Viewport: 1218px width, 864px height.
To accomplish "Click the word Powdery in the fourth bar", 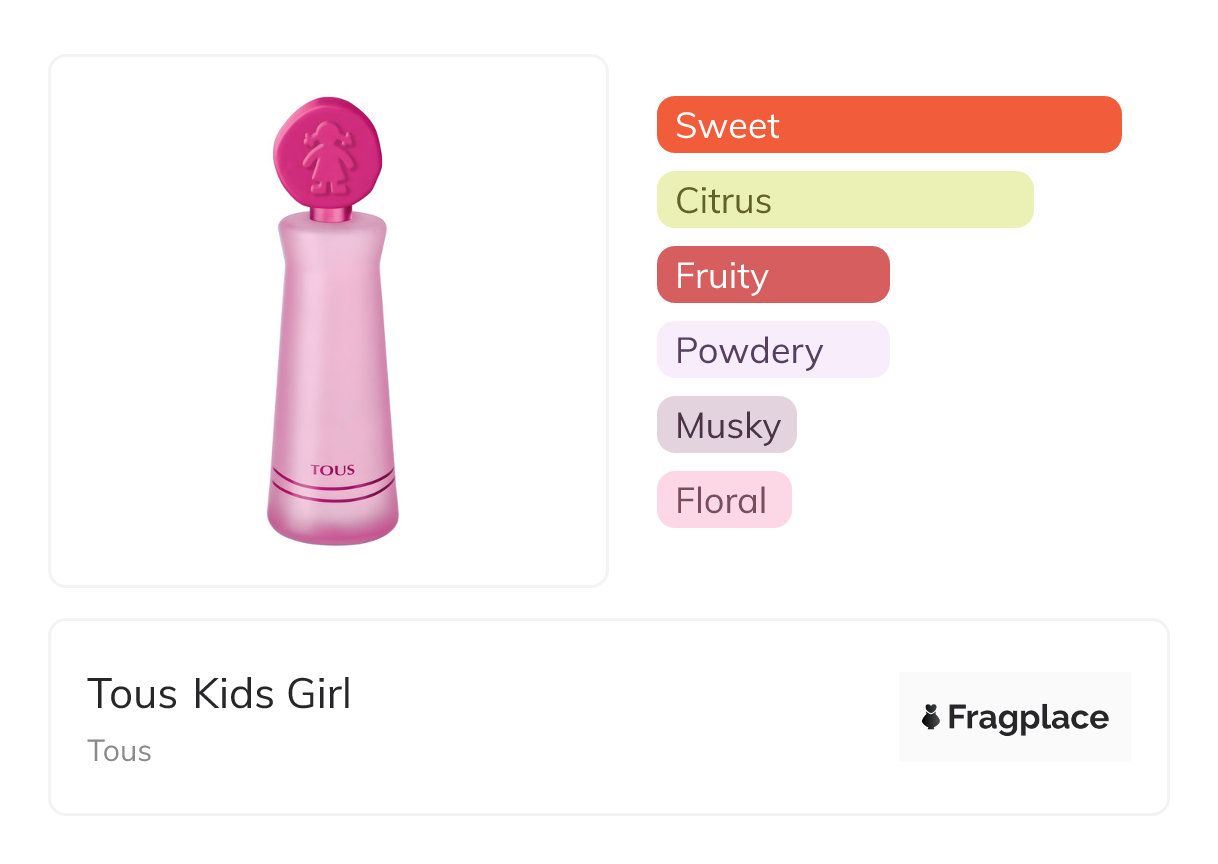I will tap(749, 350).
